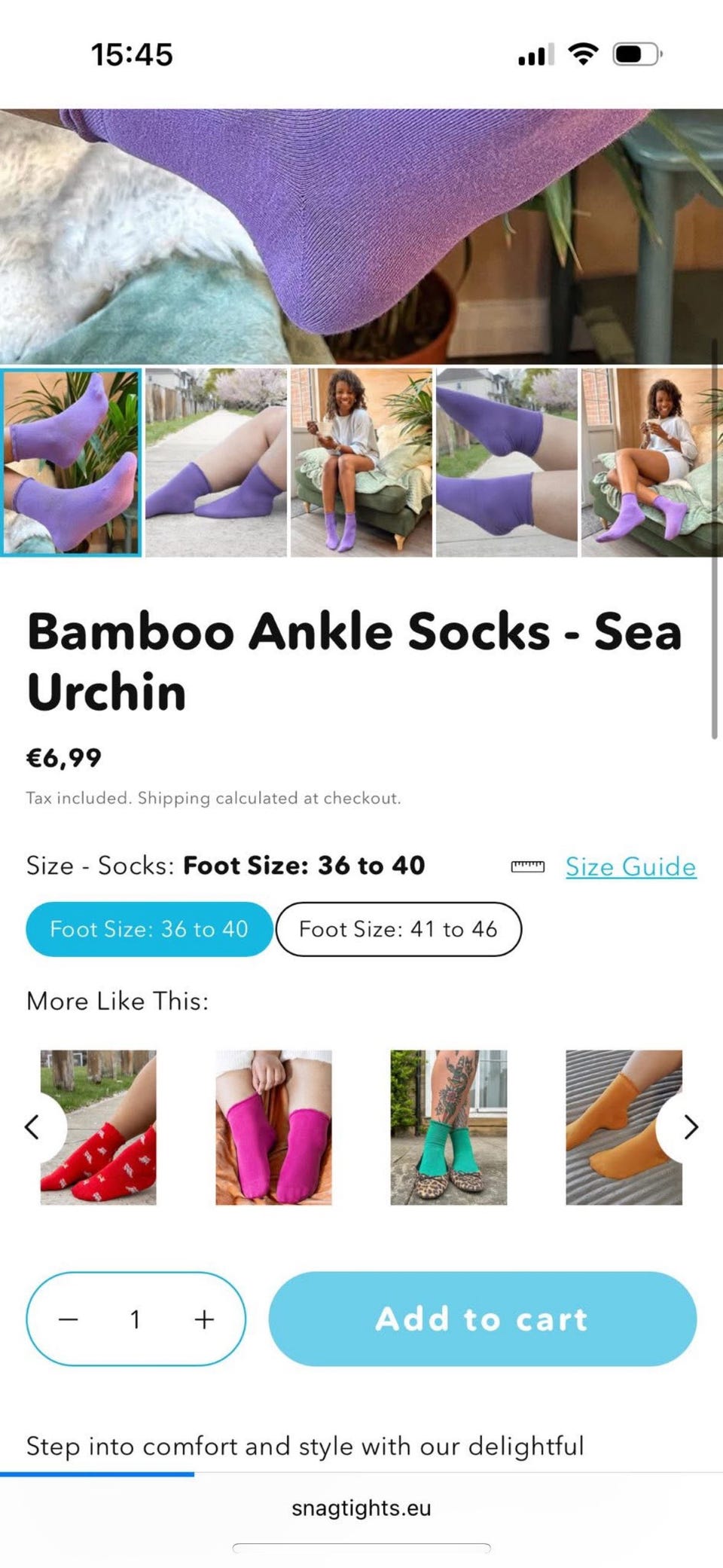Tap the Wi-Fi status icon
The height and width of the screenshot is (1568, 723).
point(583,54)
